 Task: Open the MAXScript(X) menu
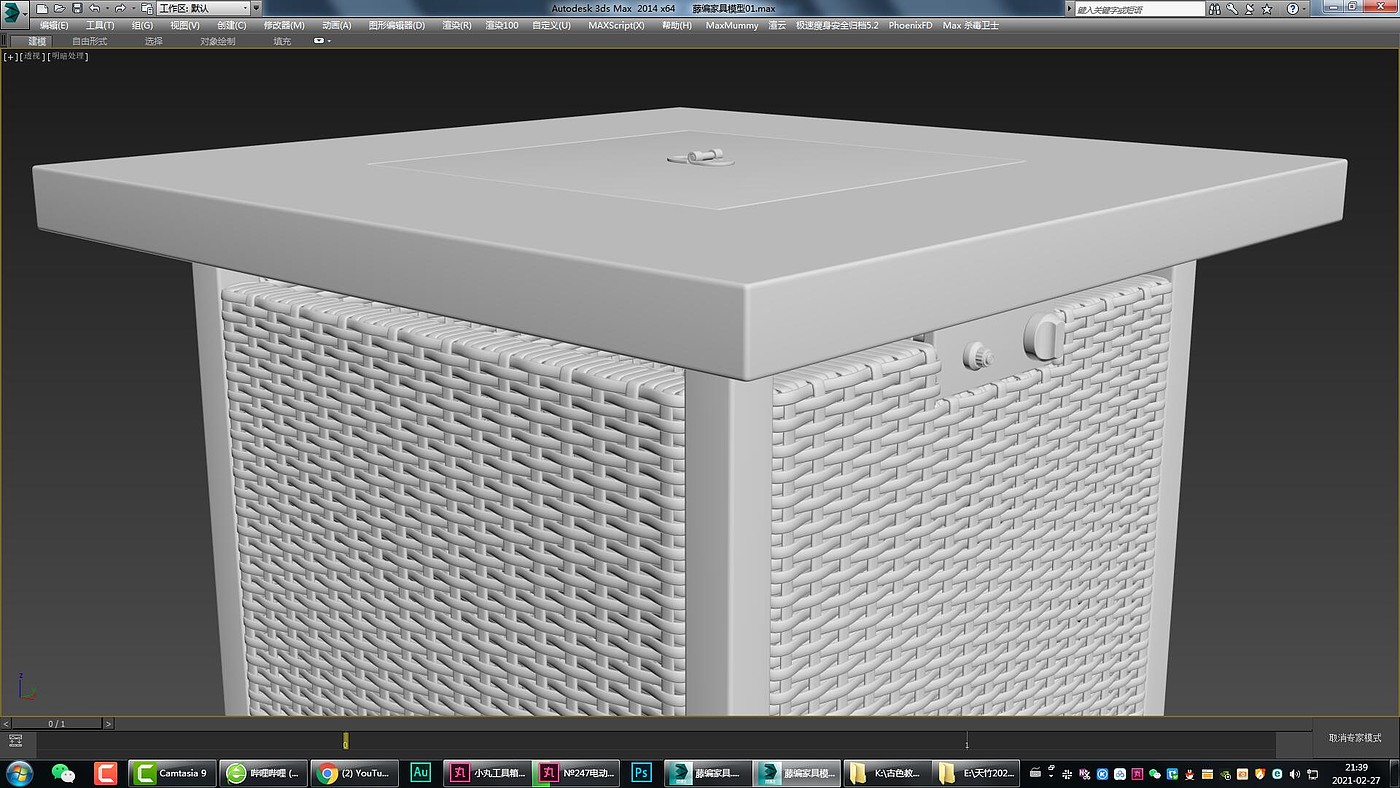click(x=616, y=25)
